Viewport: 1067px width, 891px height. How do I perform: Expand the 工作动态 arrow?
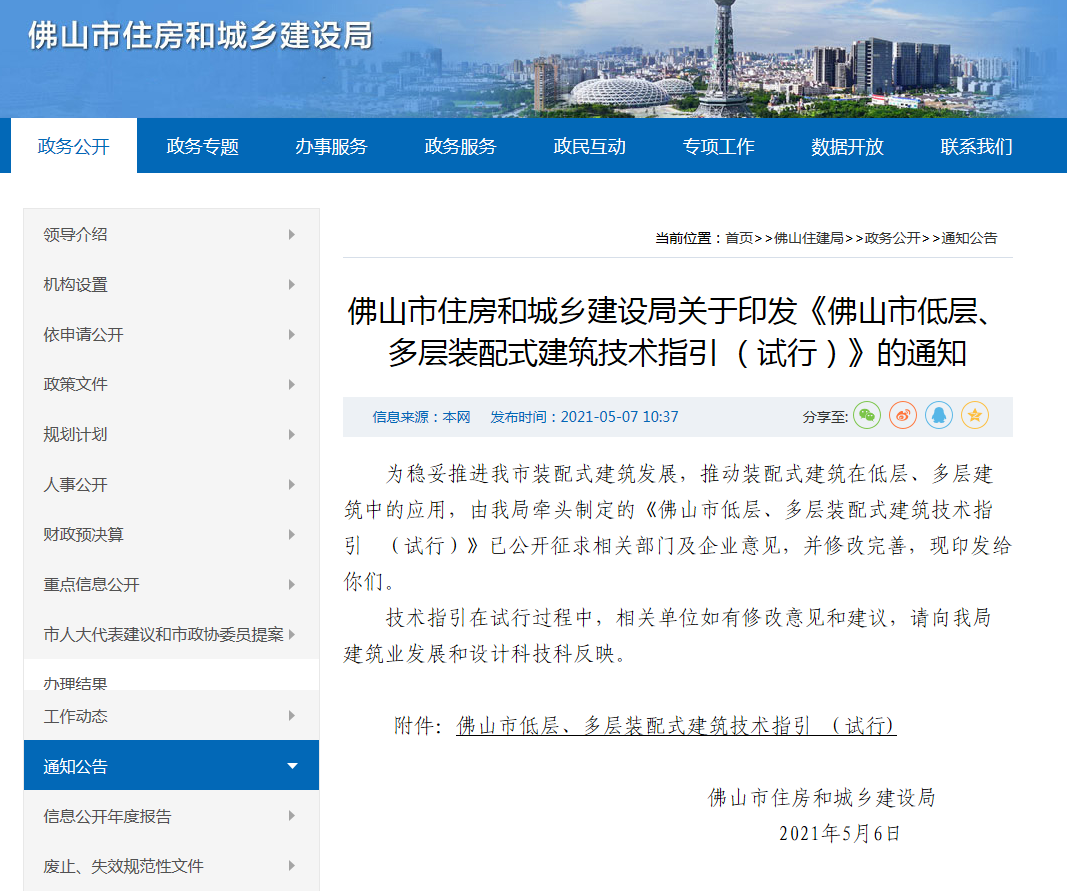click(x=292, y=715)
